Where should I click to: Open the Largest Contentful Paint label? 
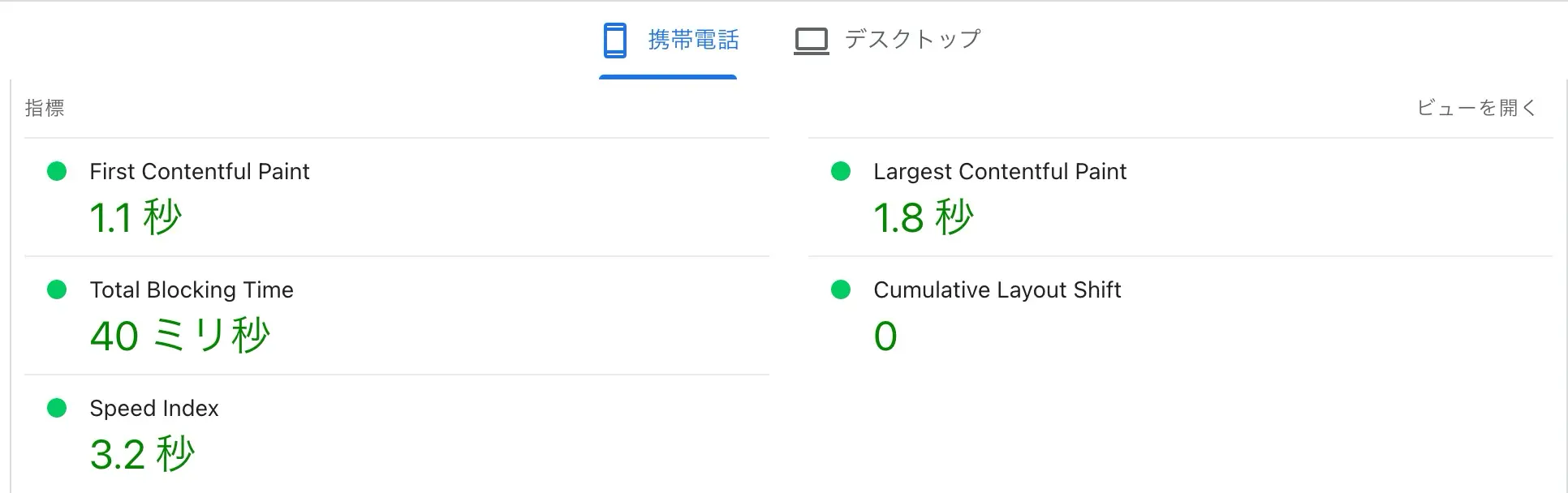pyautogui.click(x=999, y=172)
